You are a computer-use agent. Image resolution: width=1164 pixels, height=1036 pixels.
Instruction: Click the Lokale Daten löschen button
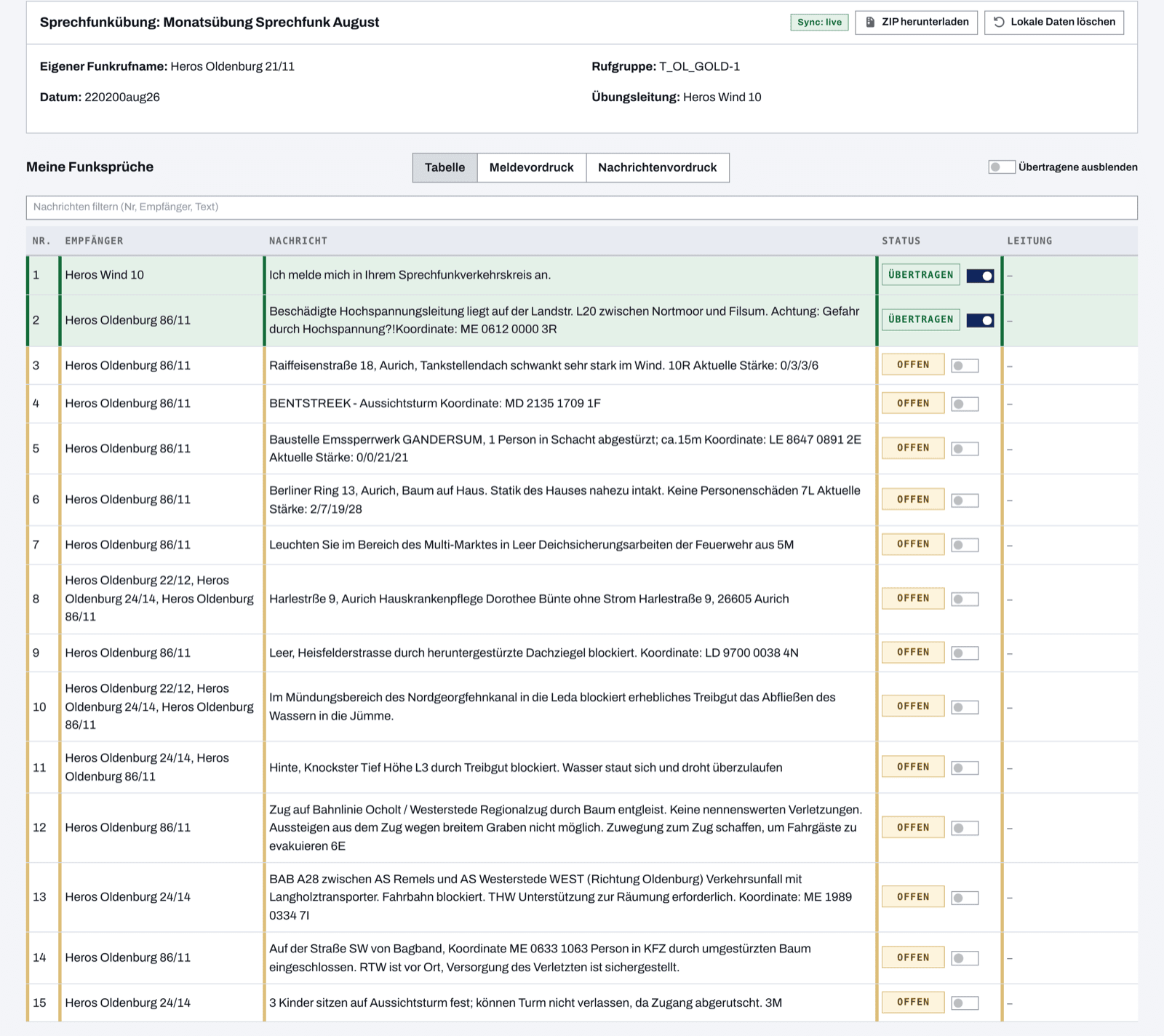[1054, 22]
